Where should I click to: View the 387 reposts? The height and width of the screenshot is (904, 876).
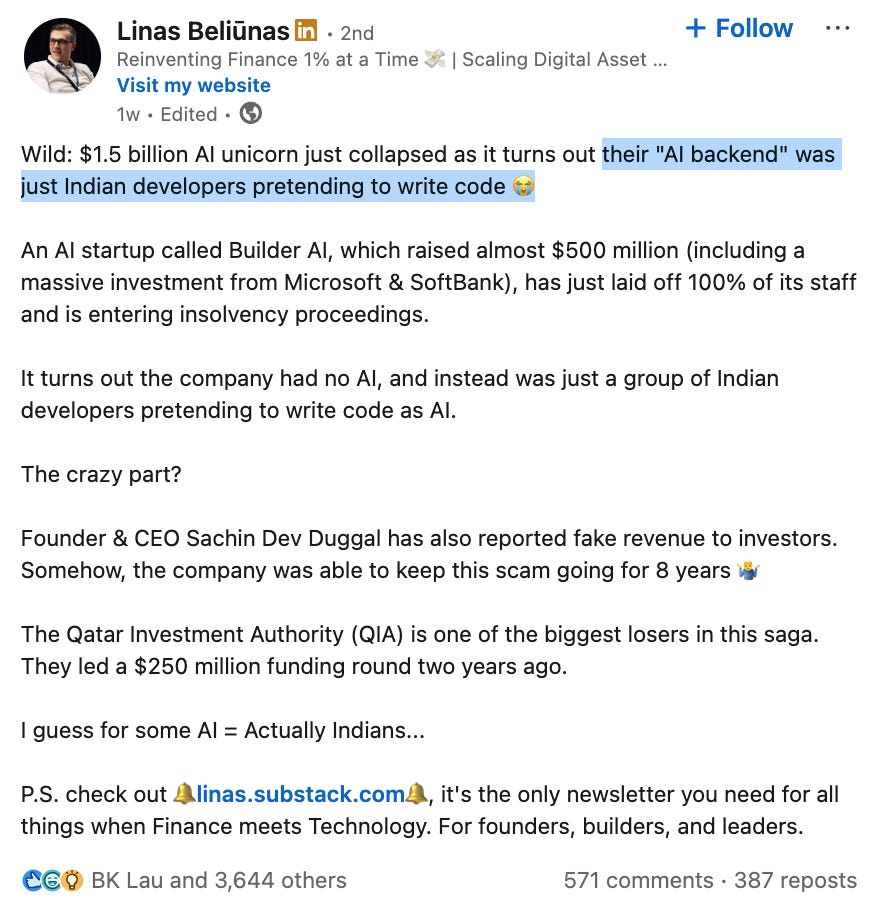tap(795, 880)
